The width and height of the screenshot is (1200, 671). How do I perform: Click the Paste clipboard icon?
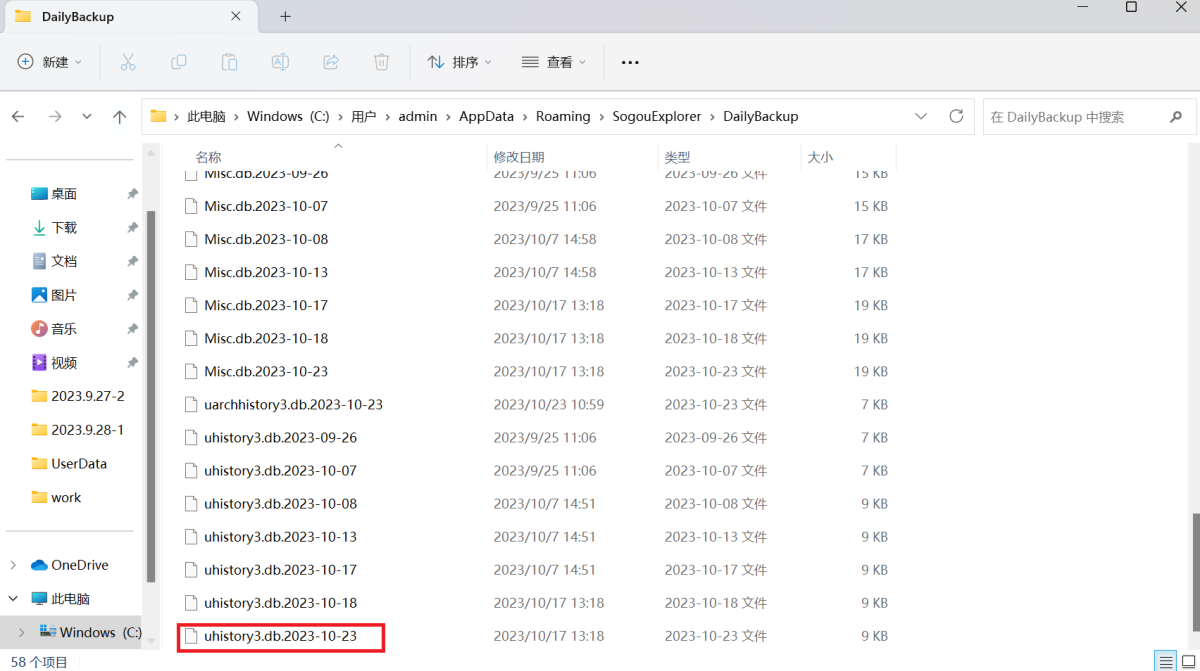[x=230, y=62]
